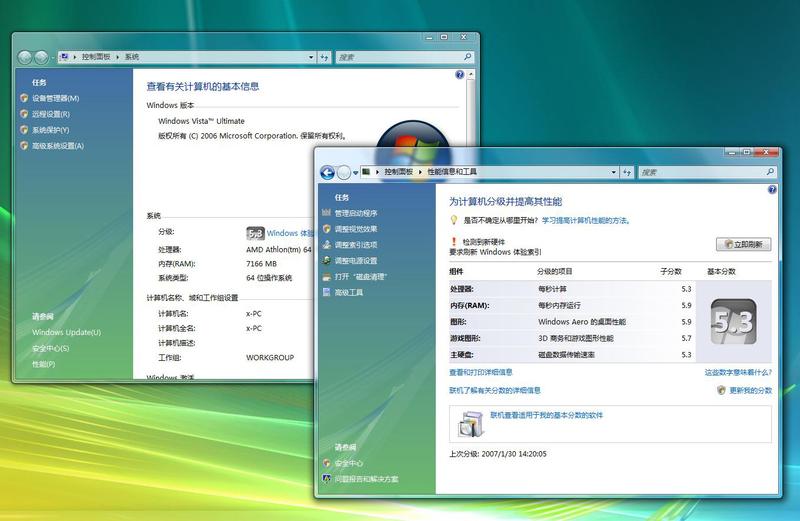Image resolution: width=800 pixels, height=521 pixels.
Task: Open 查看和打印详细信息 link
Action: [481, 373]
